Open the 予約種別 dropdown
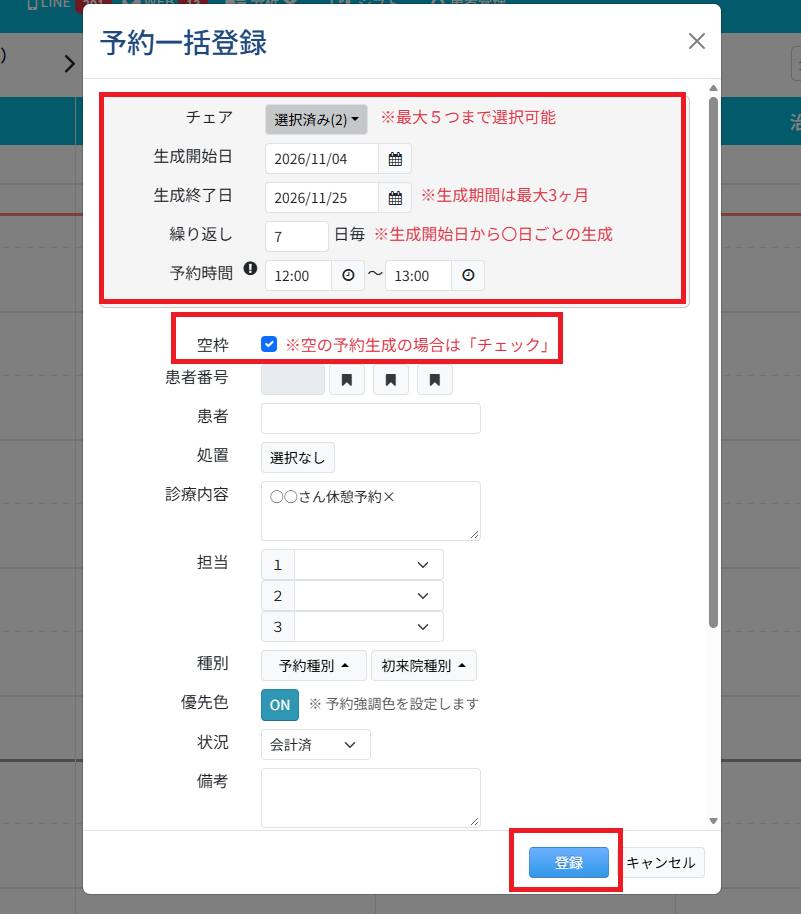This screenshot has width=801, height=914. pyautogui.click(x=314, y=666)
